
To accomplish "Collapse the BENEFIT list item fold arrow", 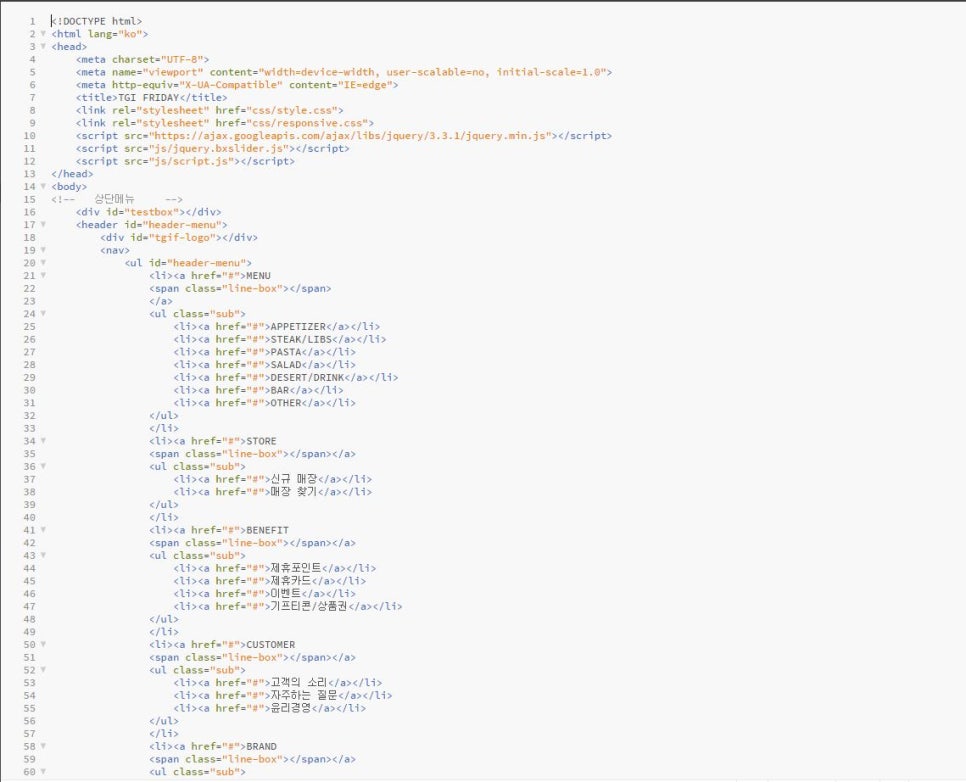I will click(43, 530).
